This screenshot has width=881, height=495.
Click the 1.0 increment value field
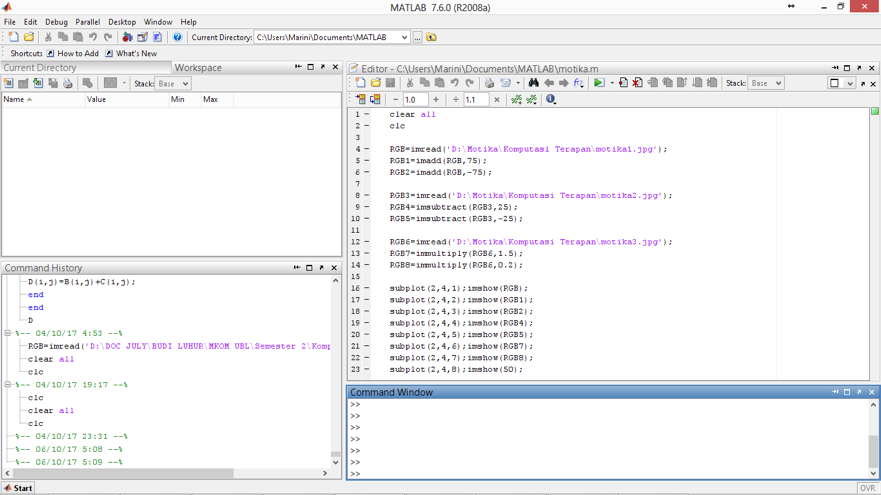[415, 99]
